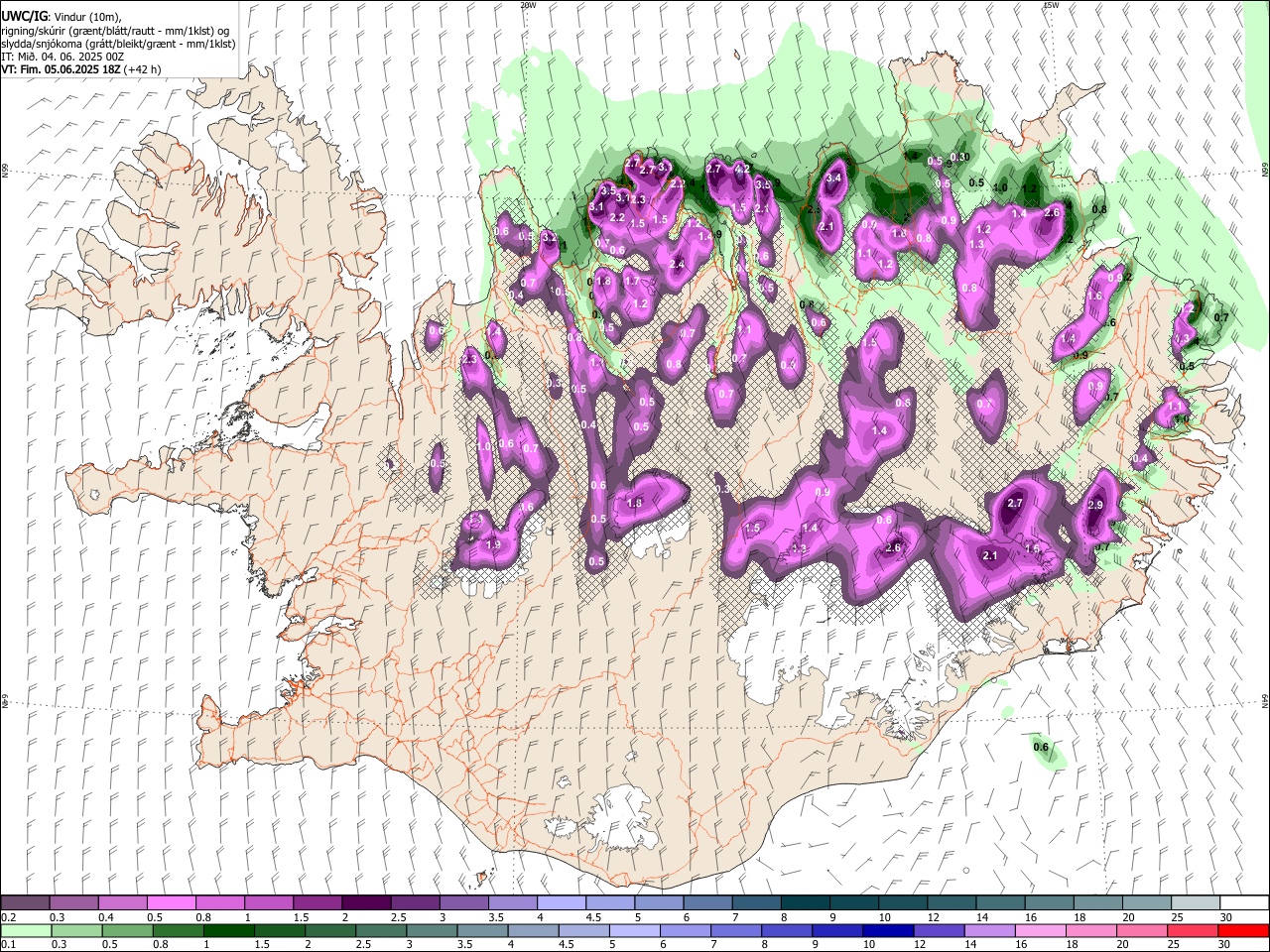
Task: Click the 0.6 rain value offshore the southeast coast
Action: click(1041, 748)
